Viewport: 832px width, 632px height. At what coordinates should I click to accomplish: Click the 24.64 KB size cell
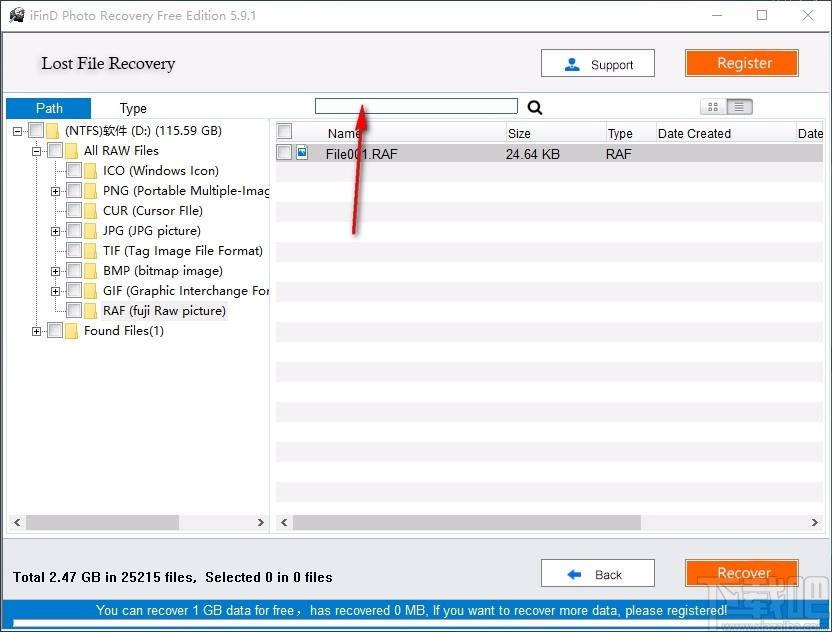click(533, 154)
